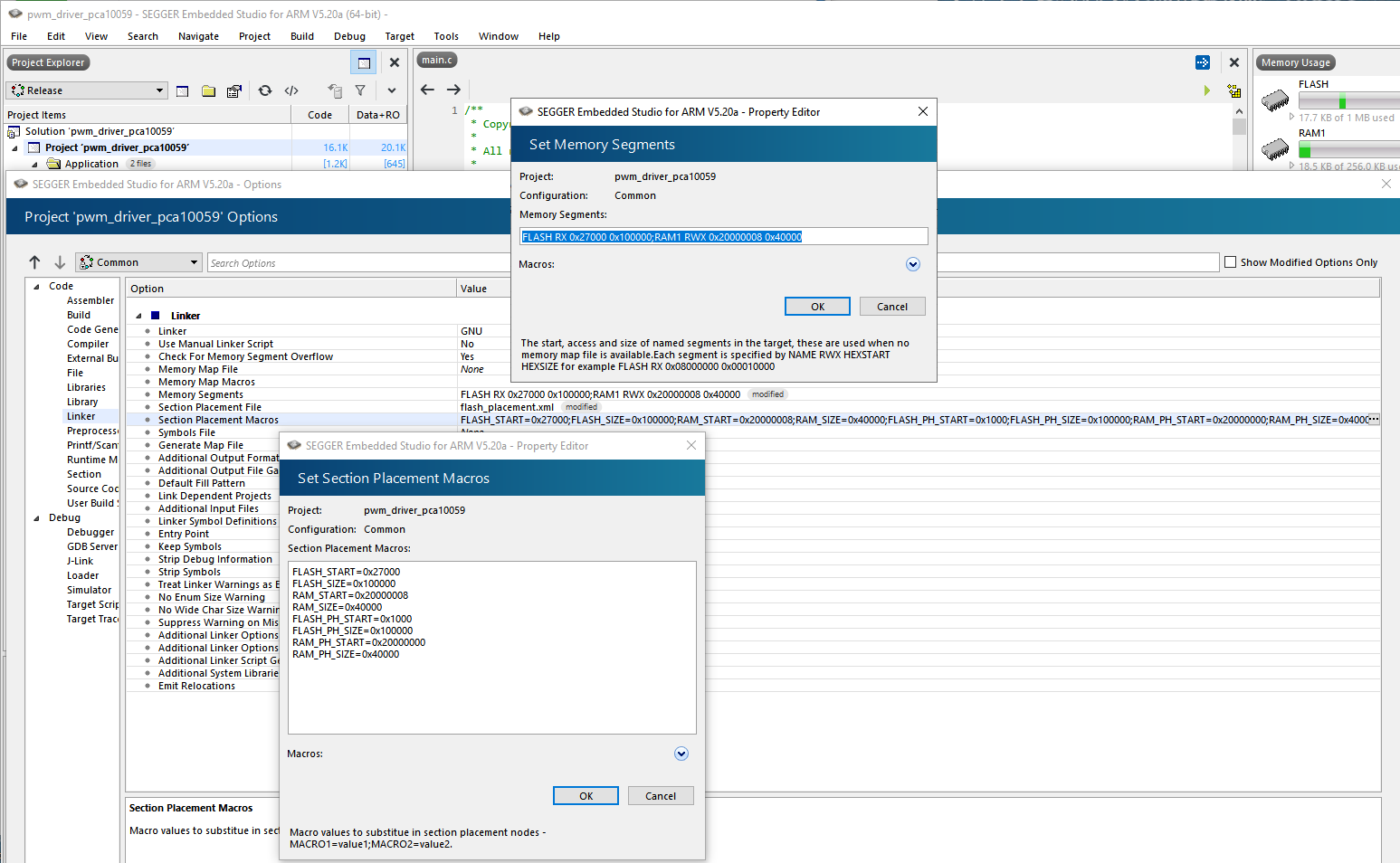Image resolution: width=1400 pixels, height=863 pixels.
Task: Click the code brackets icon in Project Explorer
Action: tap(291, 90)
